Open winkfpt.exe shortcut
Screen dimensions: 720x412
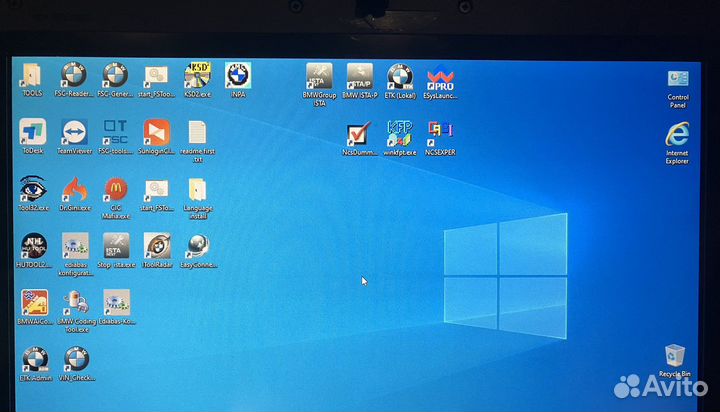[400, 134]
